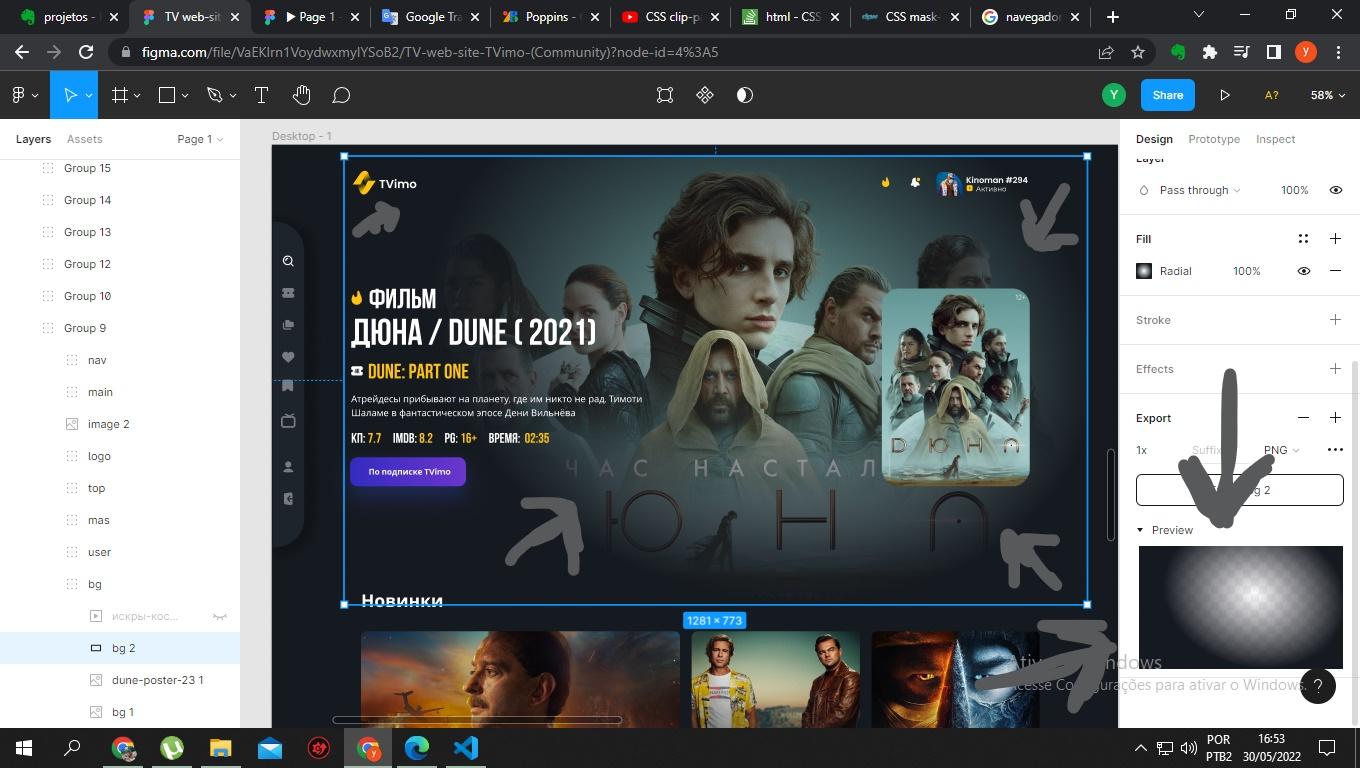Show the hidden искры layer
Viewport: 1360px width, 768px height.
[220, 616]
